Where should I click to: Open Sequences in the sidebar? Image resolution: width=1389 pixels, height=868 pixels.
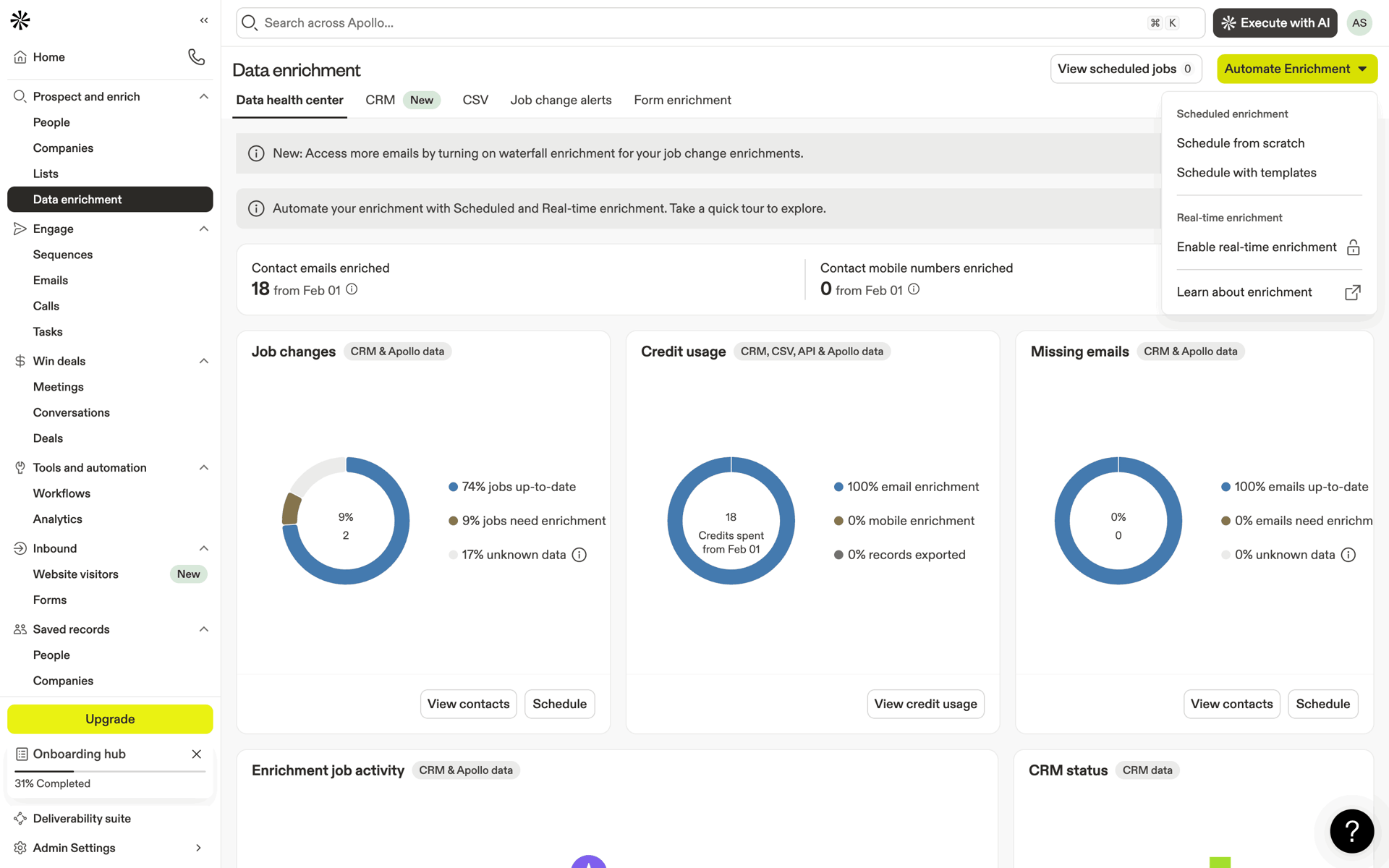coord(63,255)
